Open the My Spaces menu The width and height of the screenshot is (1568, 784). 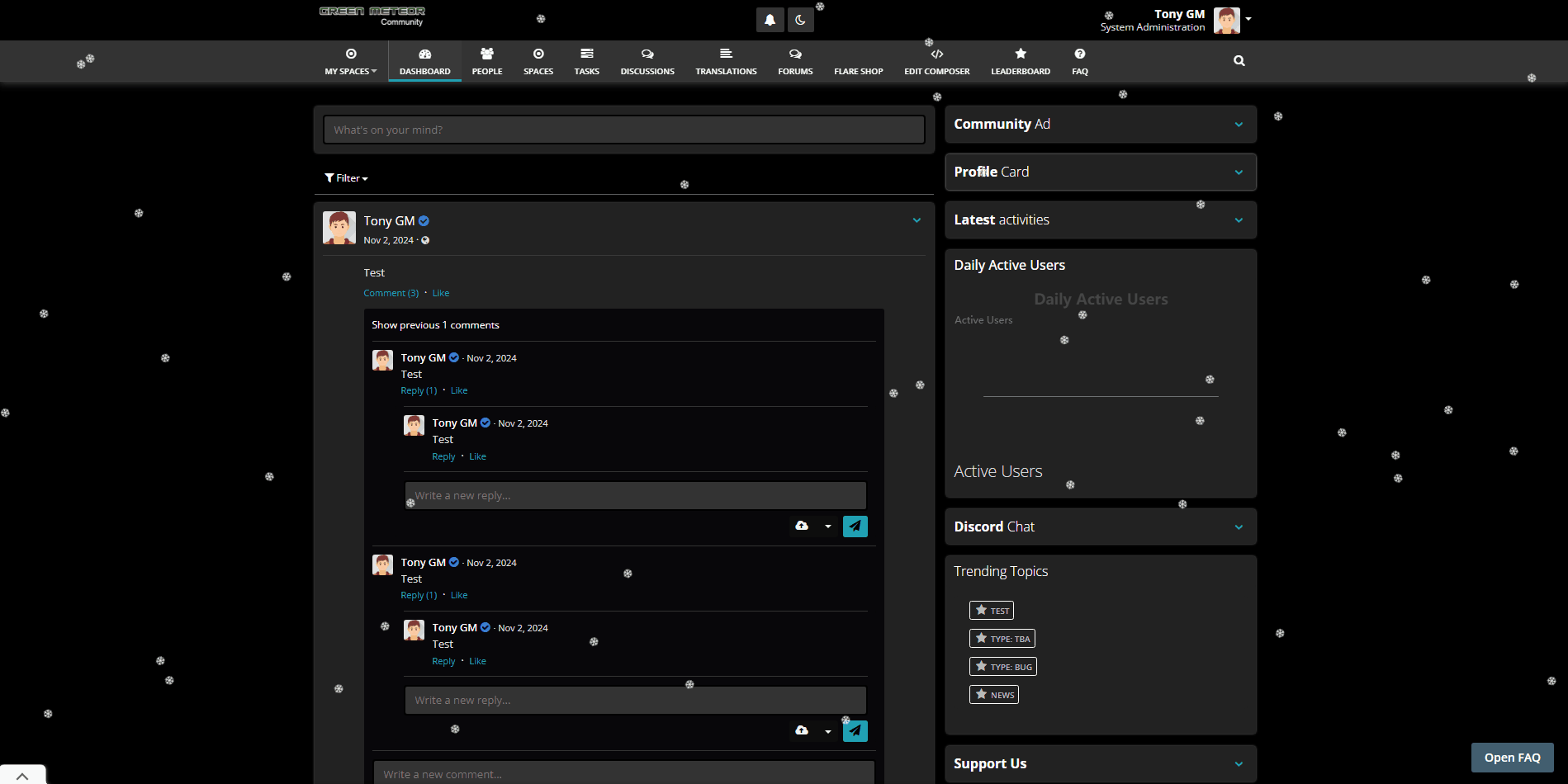click(350, 61)
